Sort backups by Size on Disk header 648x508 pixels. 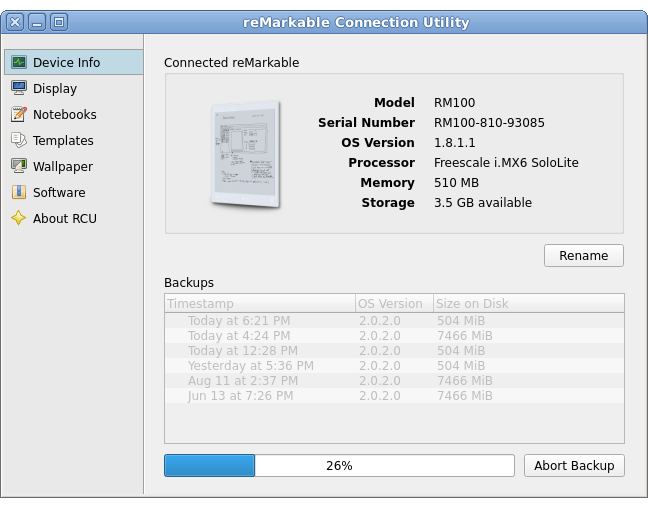point(529,303)
